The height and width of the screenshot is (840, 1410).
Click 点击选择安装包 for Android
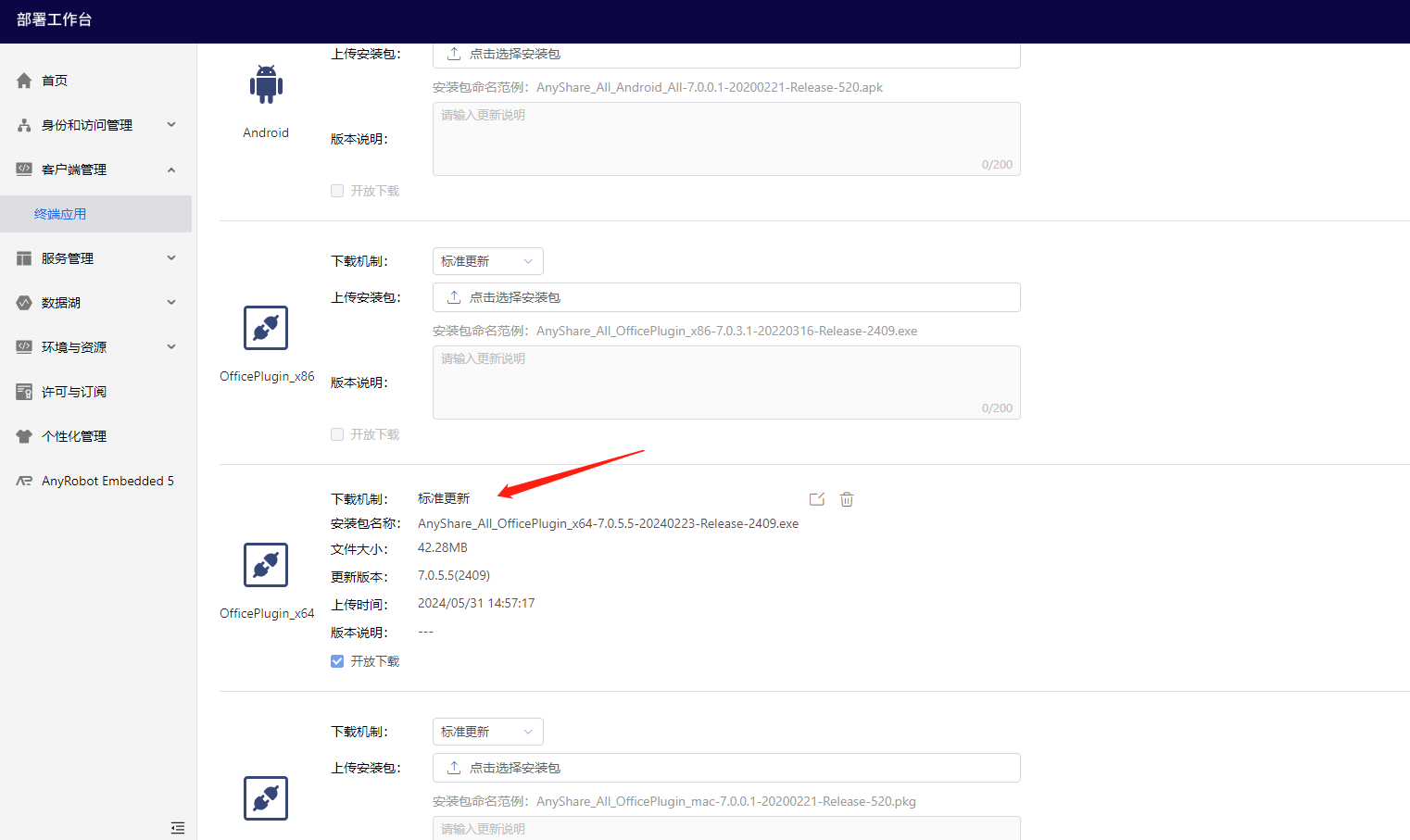point(726,55)
